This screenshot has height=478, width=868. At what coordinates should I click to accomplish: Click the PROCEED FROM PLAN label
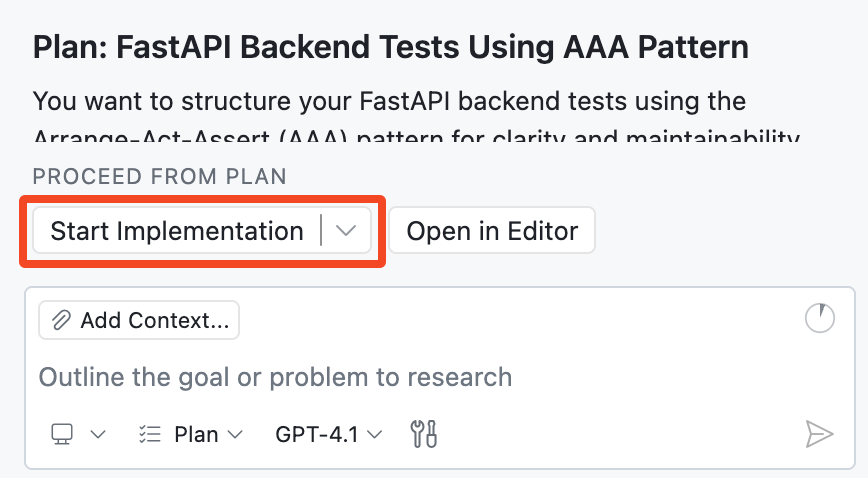[159, 177]
